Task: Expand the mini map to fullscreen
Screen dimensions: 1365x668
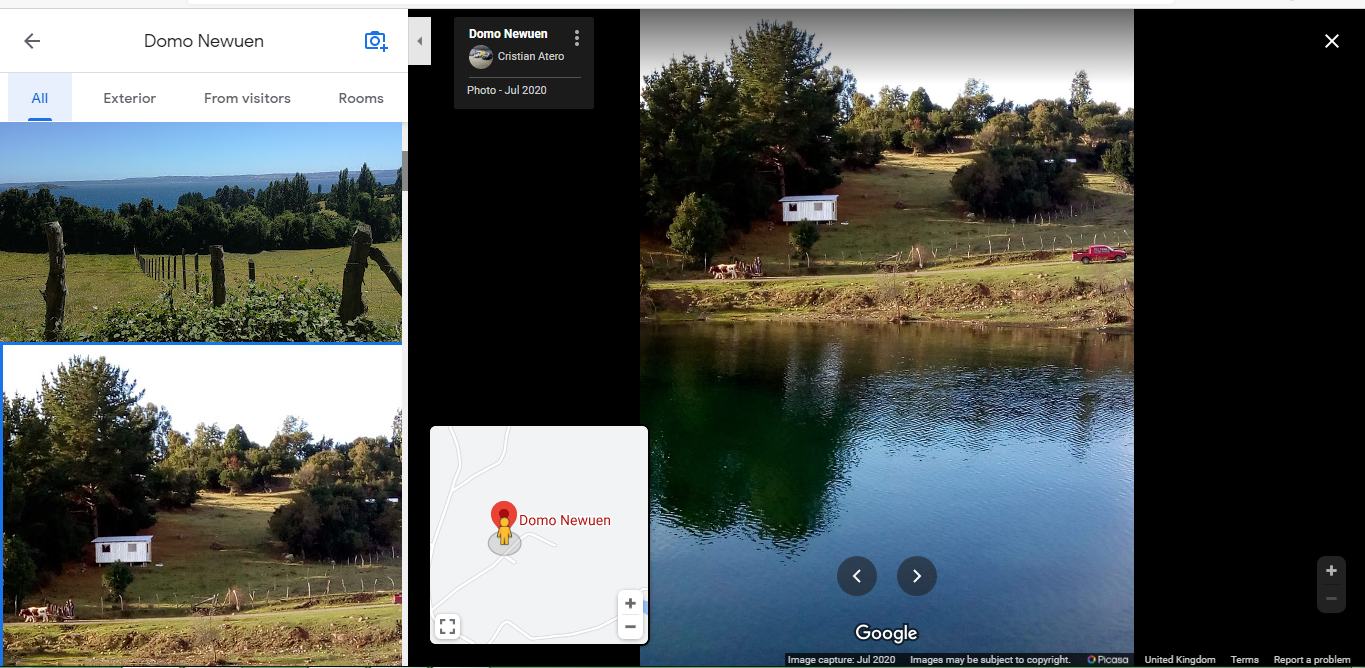Action: [448, 627]
